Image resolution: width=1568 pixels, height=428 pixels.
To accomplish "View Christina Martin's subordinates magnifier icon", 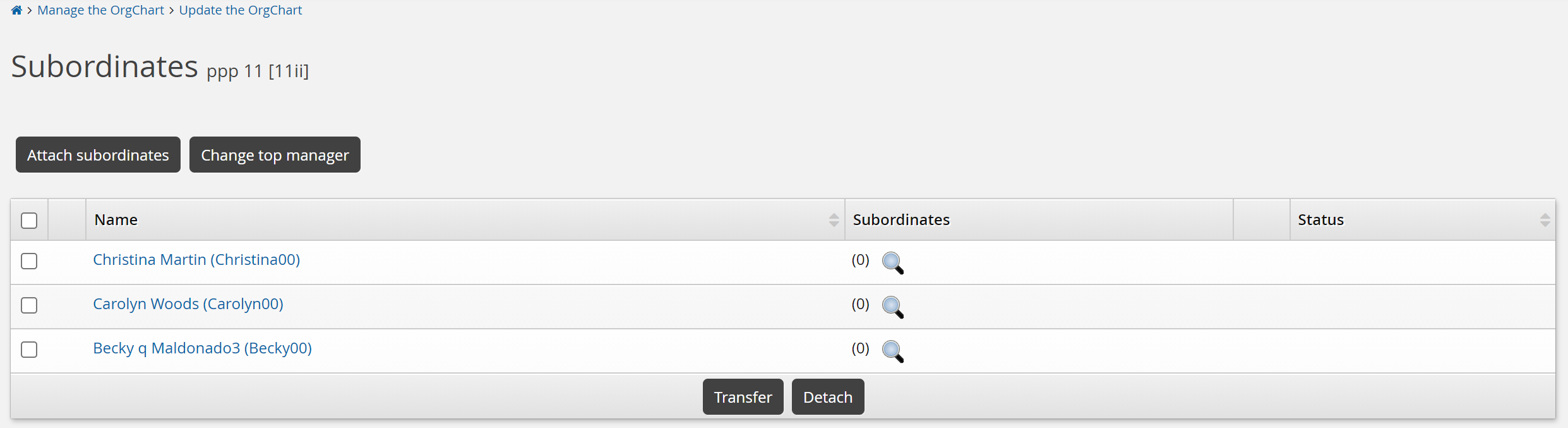I will (892, 262).
